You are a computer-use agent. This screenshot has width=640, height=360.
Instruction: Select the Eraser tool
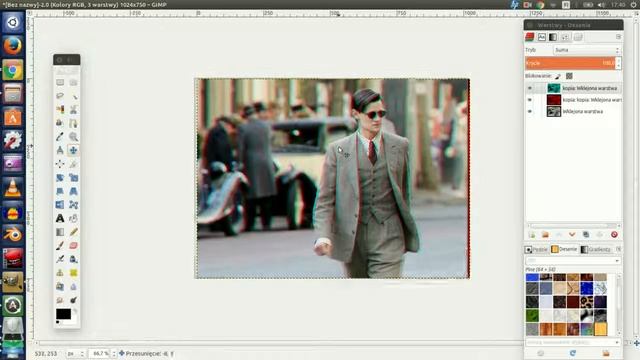tap(73, 245)
